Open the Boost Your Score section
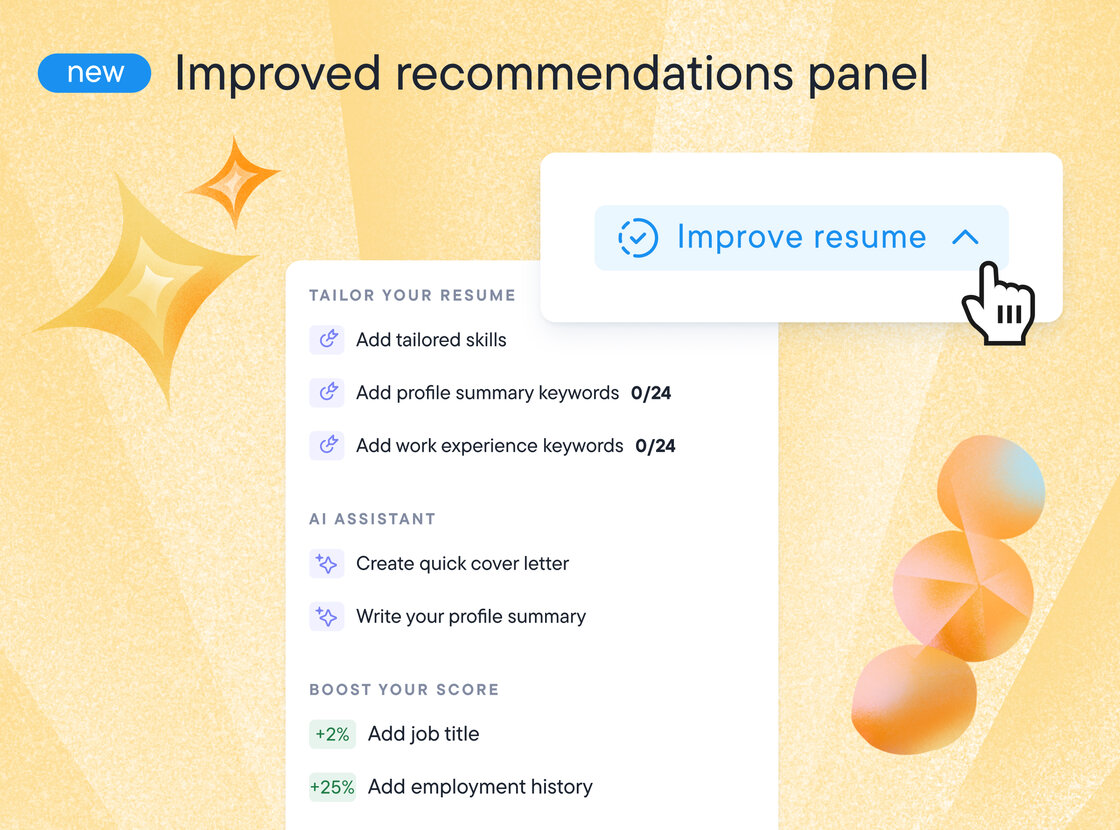Image resolution: width=1120 pixels, height=830 pixels. (x=404, y=690)
